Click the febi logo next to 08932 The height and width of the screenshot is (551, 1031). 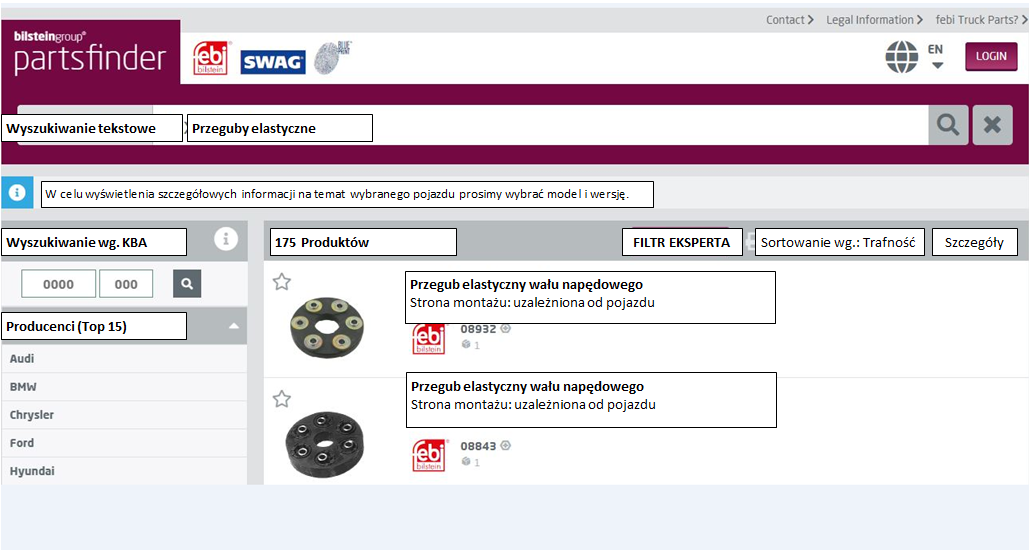(x=429, y=339)
